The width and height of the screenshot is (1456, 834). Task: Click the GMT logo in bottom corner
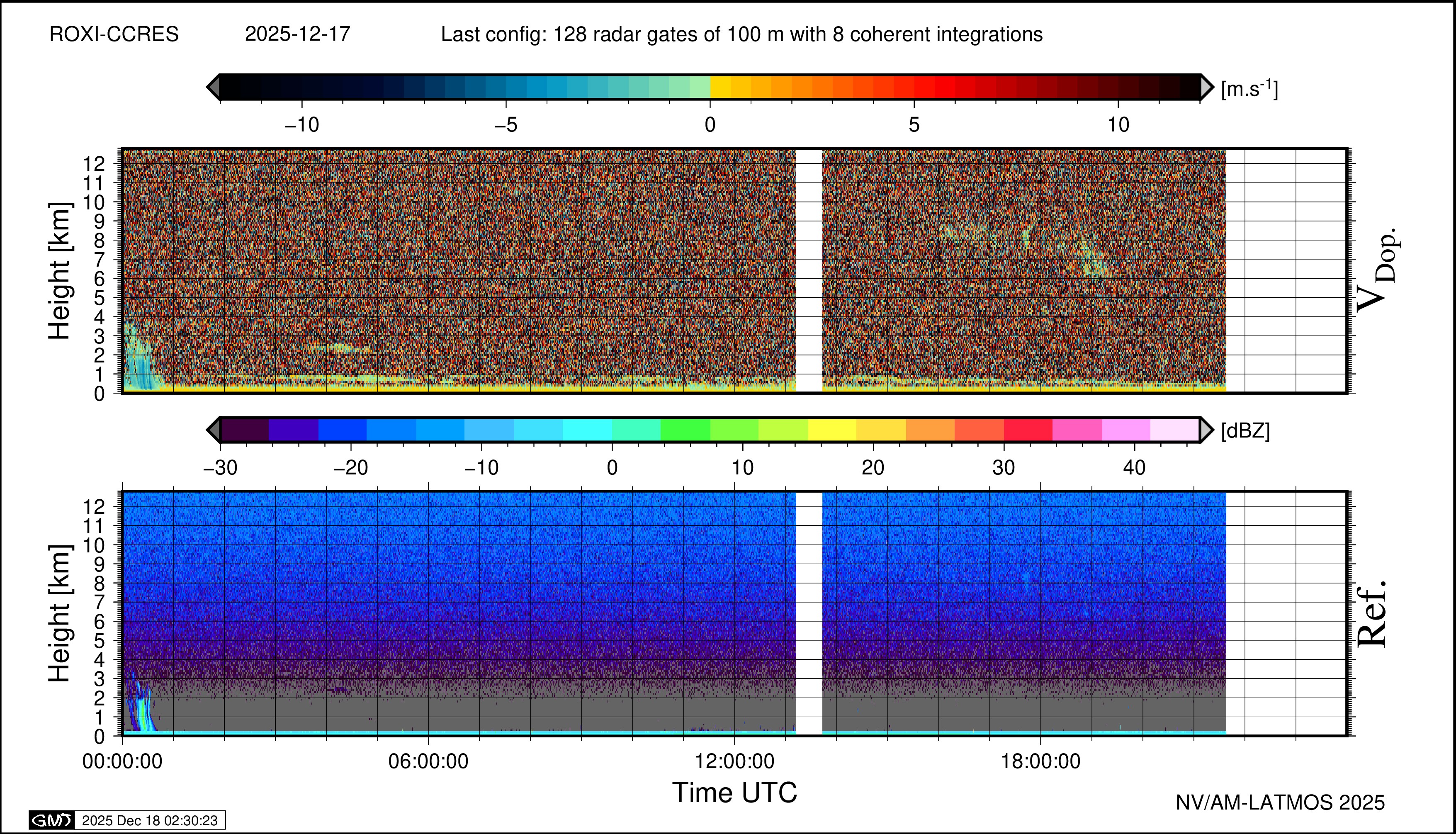51,820
